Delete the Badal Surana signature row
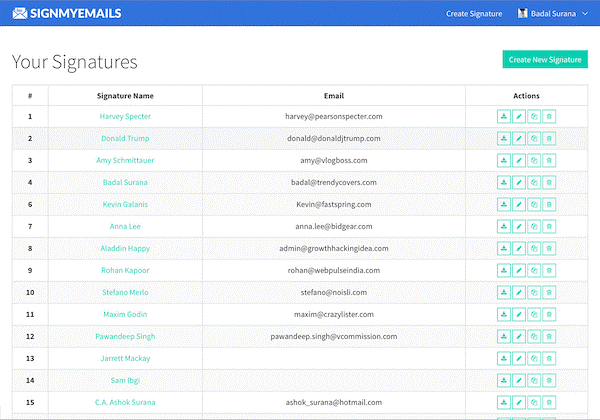The width and height of the screenshot is (600, 420). coord(549,182)
